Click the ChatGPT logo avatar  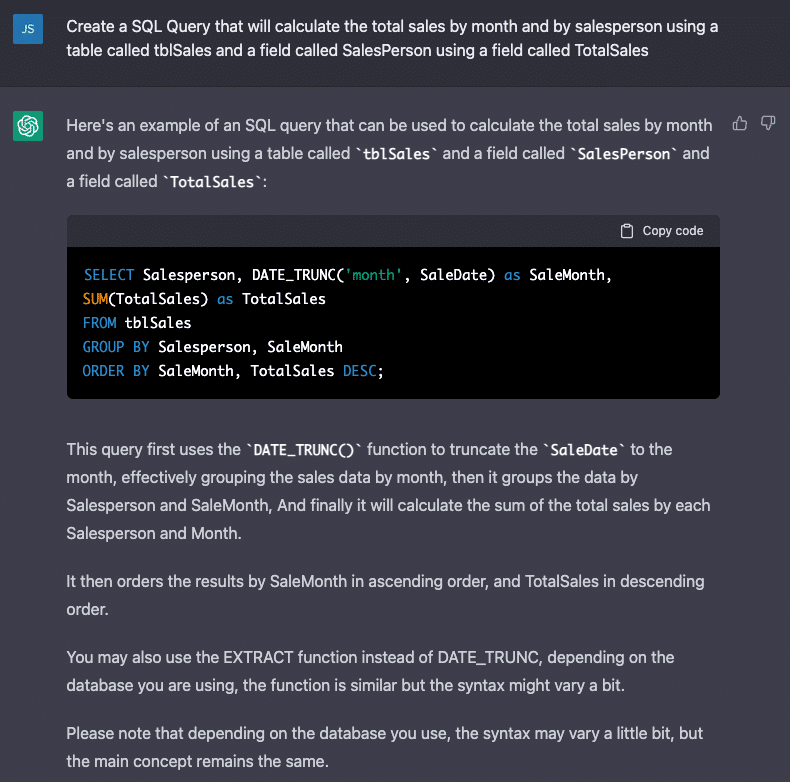28,126
